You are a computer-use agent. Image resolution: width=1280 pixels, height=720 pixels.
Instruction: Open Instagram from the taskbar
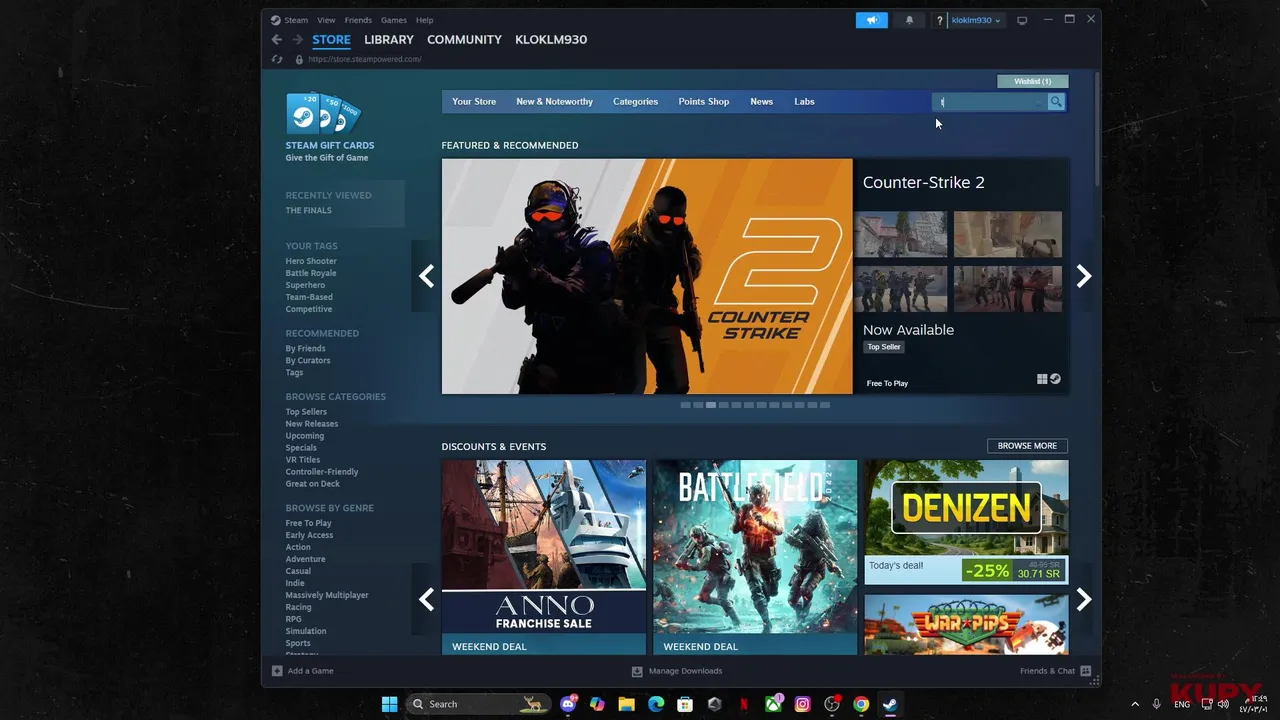pyautogui.click(x=802, y=704)
